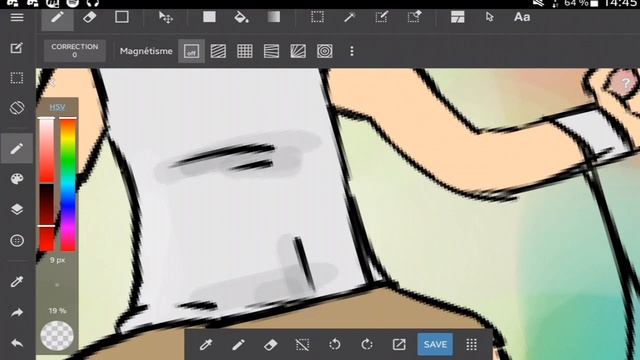The height and width of the screenshot is (360, 640).
Task: Tap the 19 % opacity control
Action: [x=57, y=311]
